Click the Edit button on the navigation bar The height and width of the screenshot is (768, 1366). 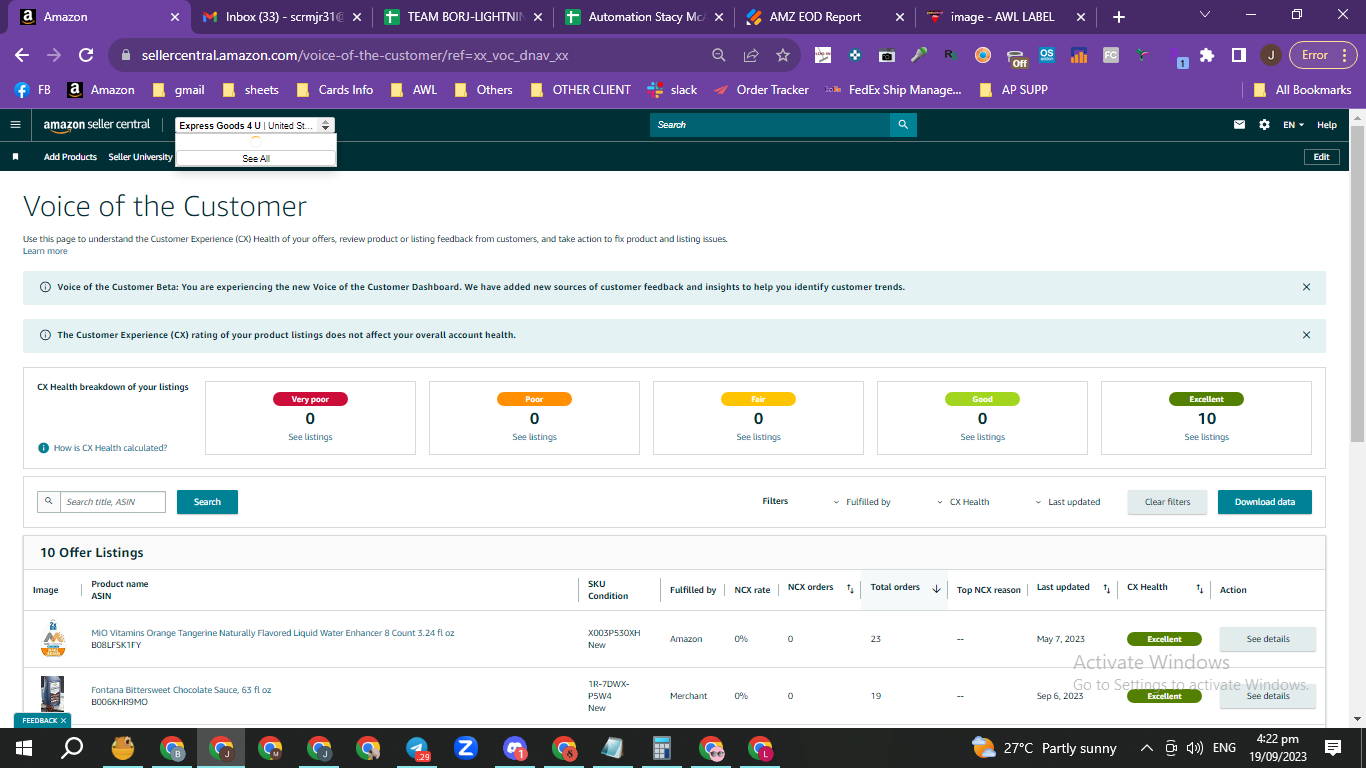(x=1321, y=157)
